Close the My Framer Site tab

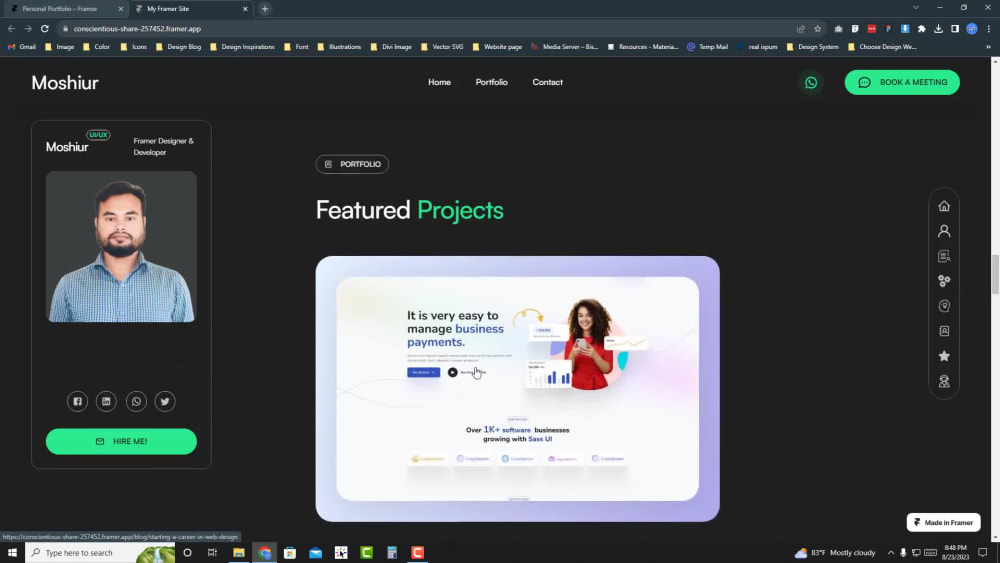(x=245, y=9)
